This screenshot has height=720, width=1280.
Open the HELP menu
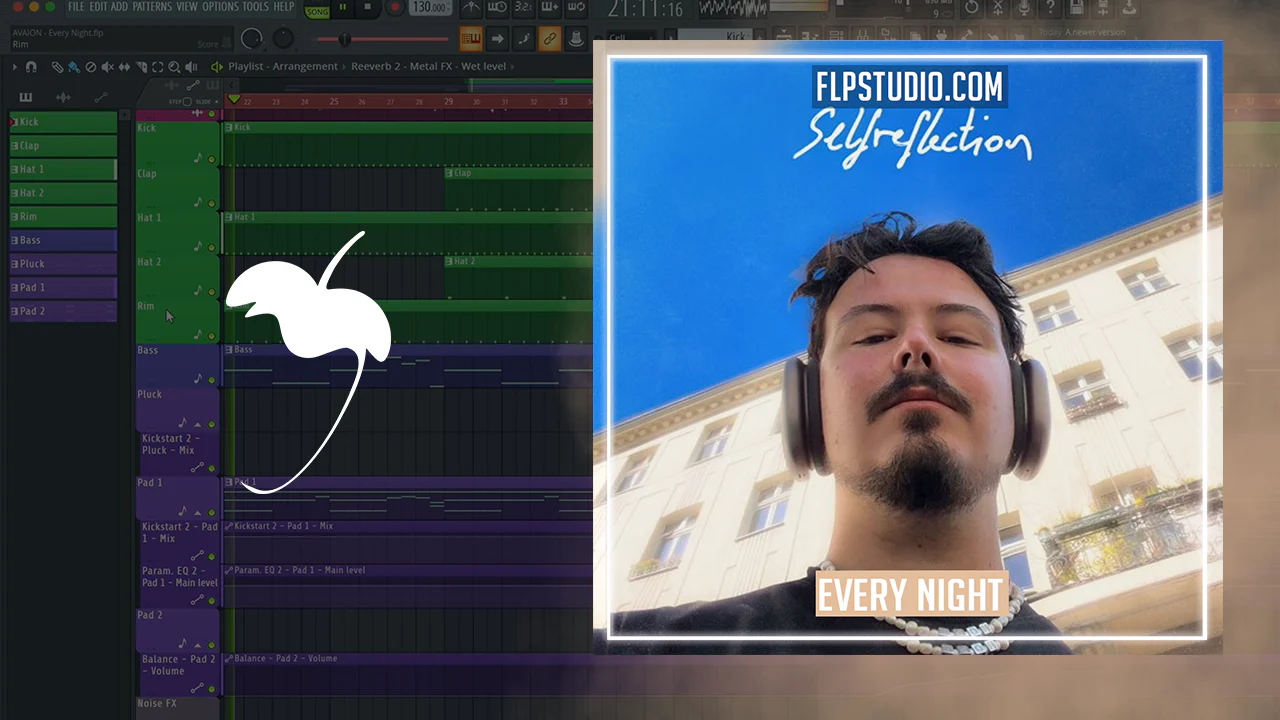(284, 7)
